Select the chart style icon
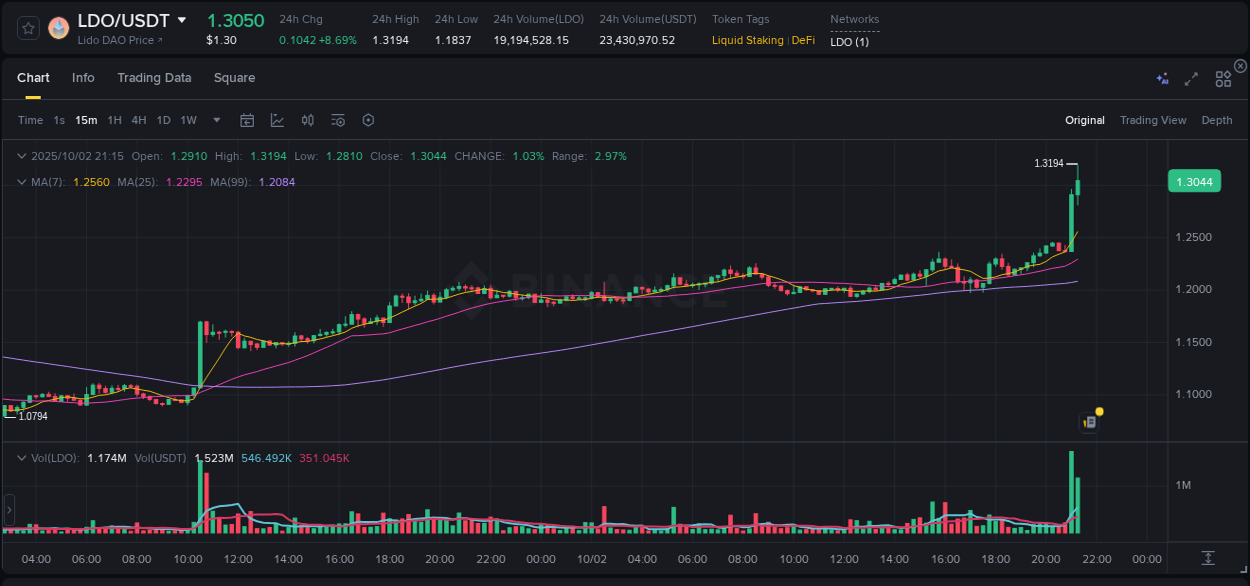 click(x=277, y=119)
